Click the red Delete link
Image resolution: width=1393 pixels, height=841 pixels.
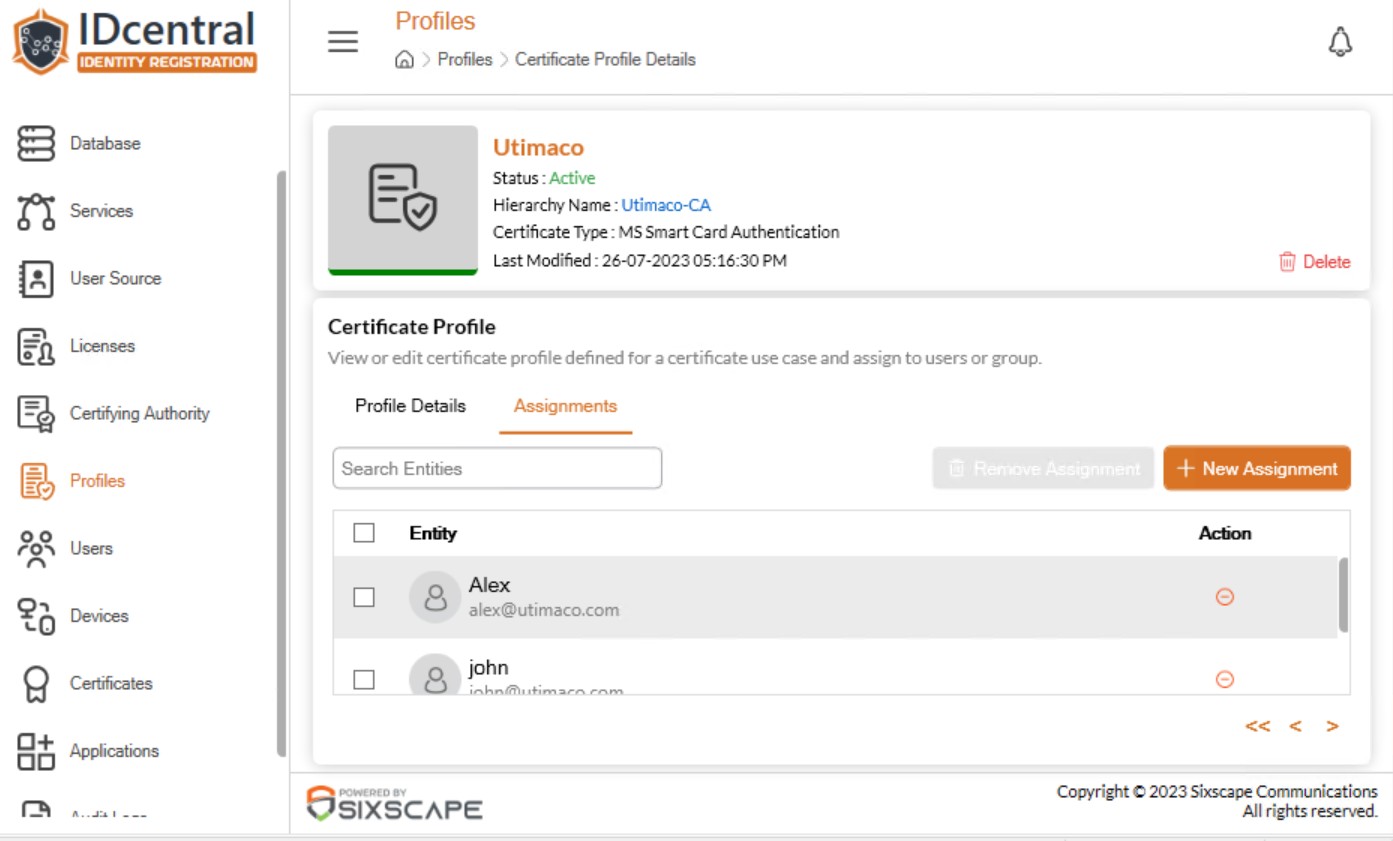pyautogui.click(x=1315, y=262)
